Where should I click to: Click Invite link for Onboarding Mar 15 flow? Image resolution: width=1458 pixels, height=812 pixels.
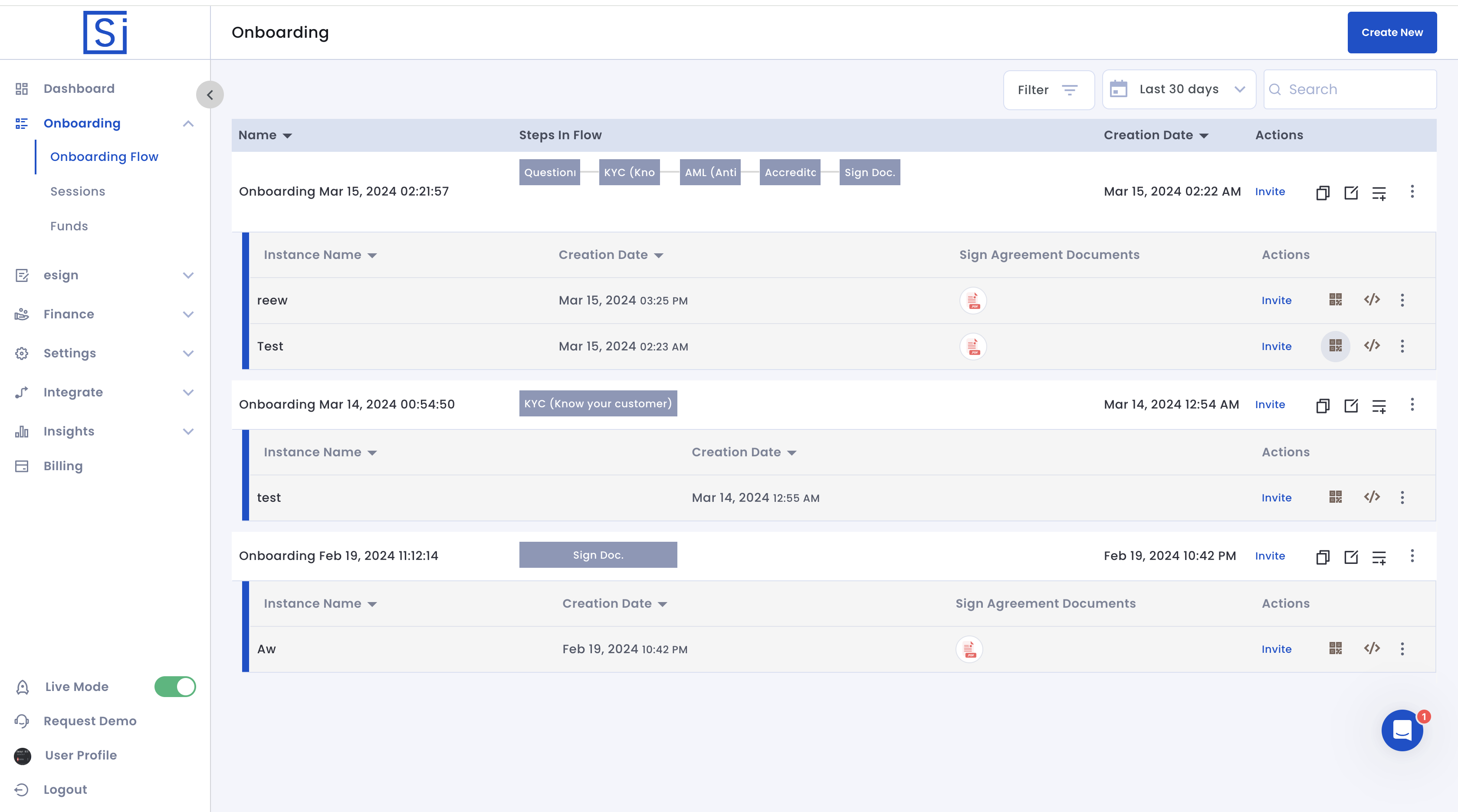[x=1270, y=192]
